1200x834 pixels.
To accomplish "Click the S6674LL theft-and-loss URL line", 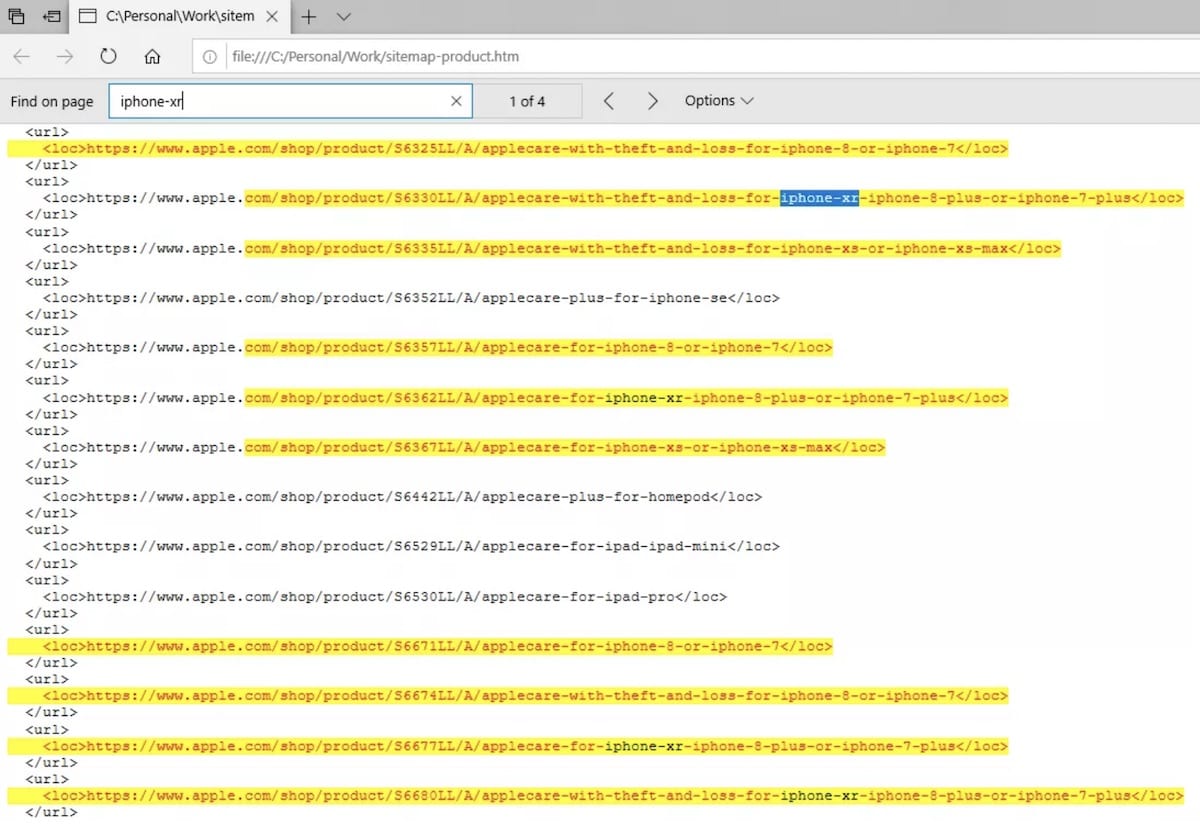I will coord(525,696).
